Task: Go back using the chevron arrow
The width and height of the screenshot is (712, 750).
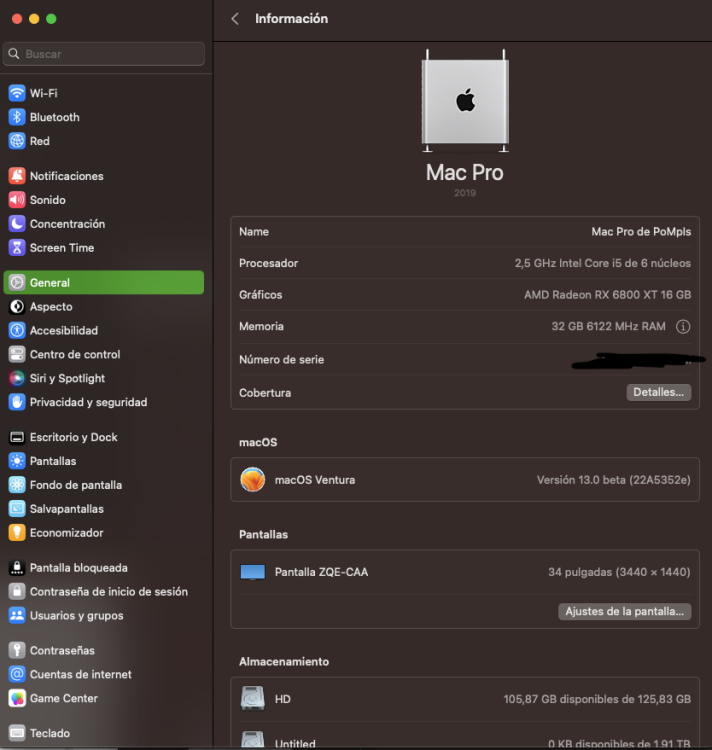Action: [235, 19]
